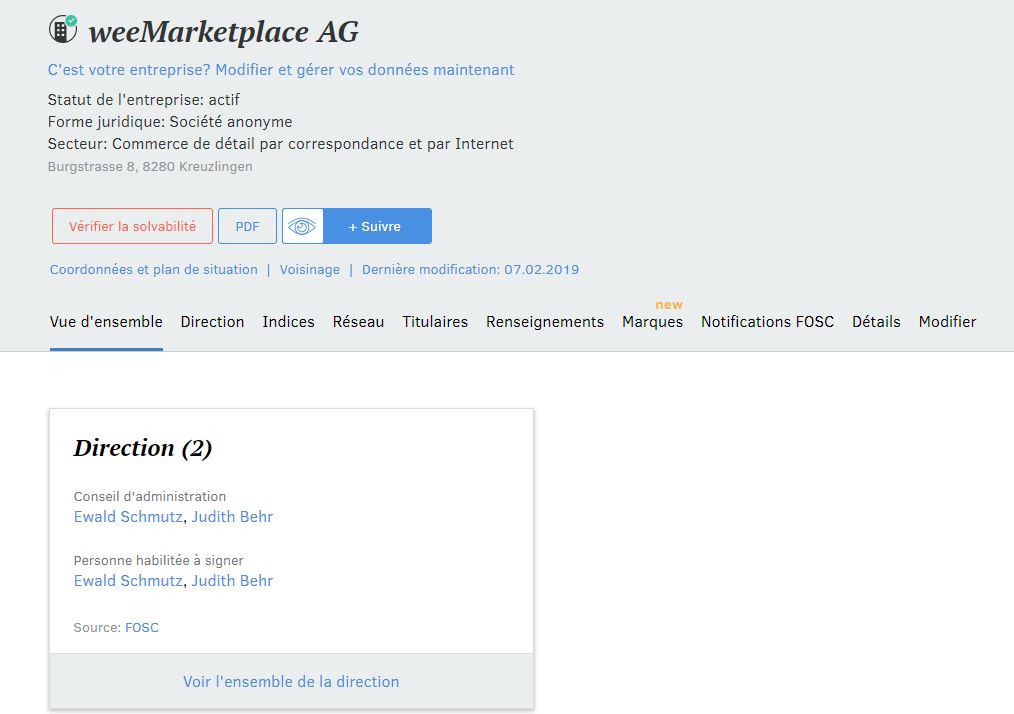Click the Modifier tab
Screen dimensions: 1014x714
point(947,322)
